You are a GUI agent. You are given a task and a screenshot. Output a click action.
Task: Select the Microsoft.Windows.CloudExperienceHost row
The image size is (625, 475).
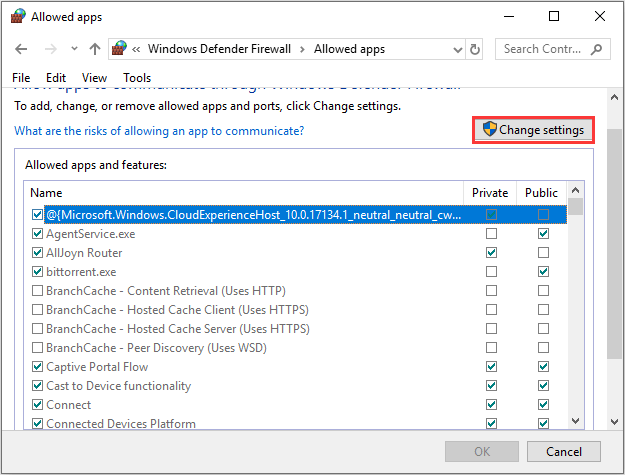coord(305,215)
